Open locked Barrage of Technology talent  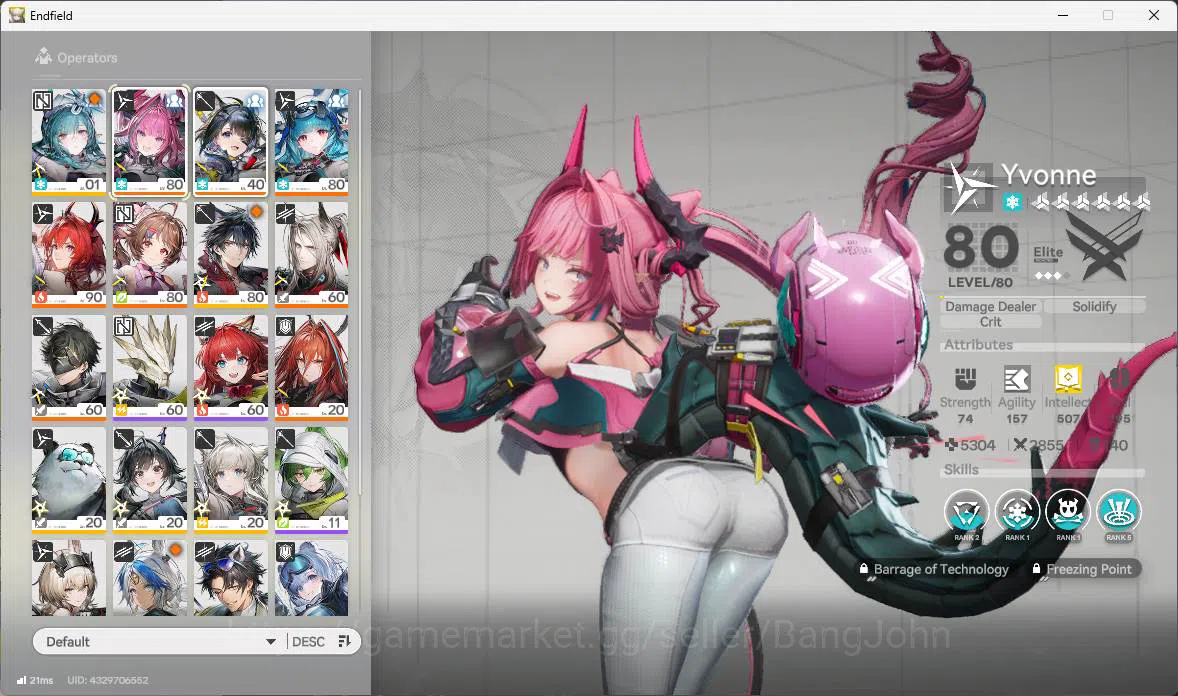pos(934,569)
